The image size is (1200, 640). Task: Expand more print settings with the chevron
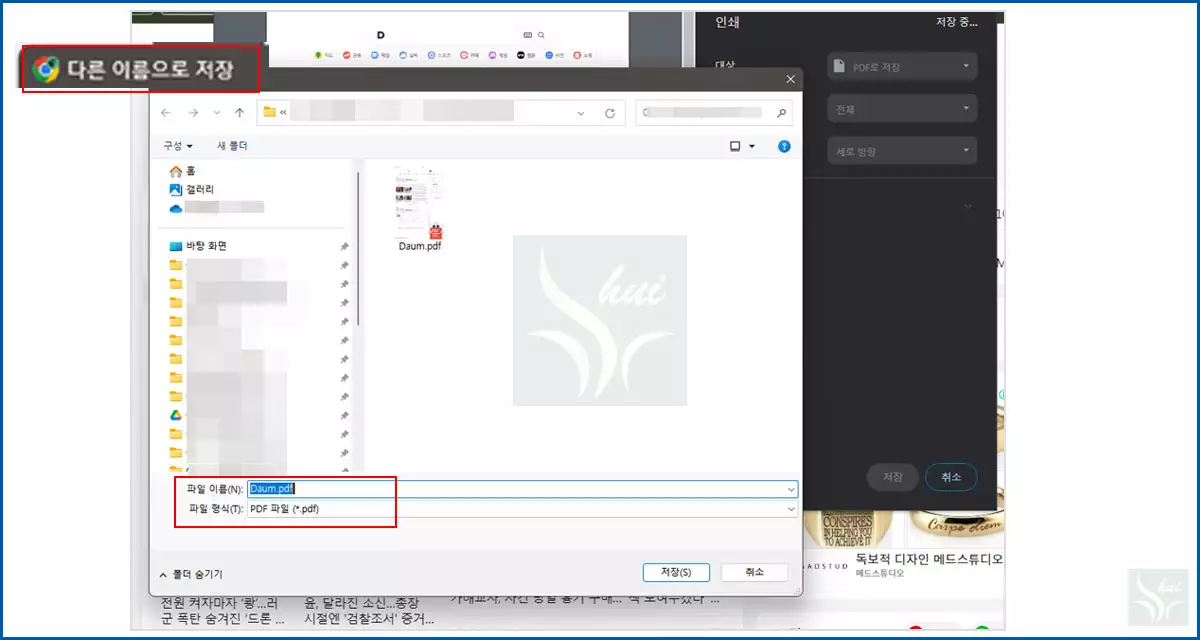pyautogui.click(x=966, y=205)
